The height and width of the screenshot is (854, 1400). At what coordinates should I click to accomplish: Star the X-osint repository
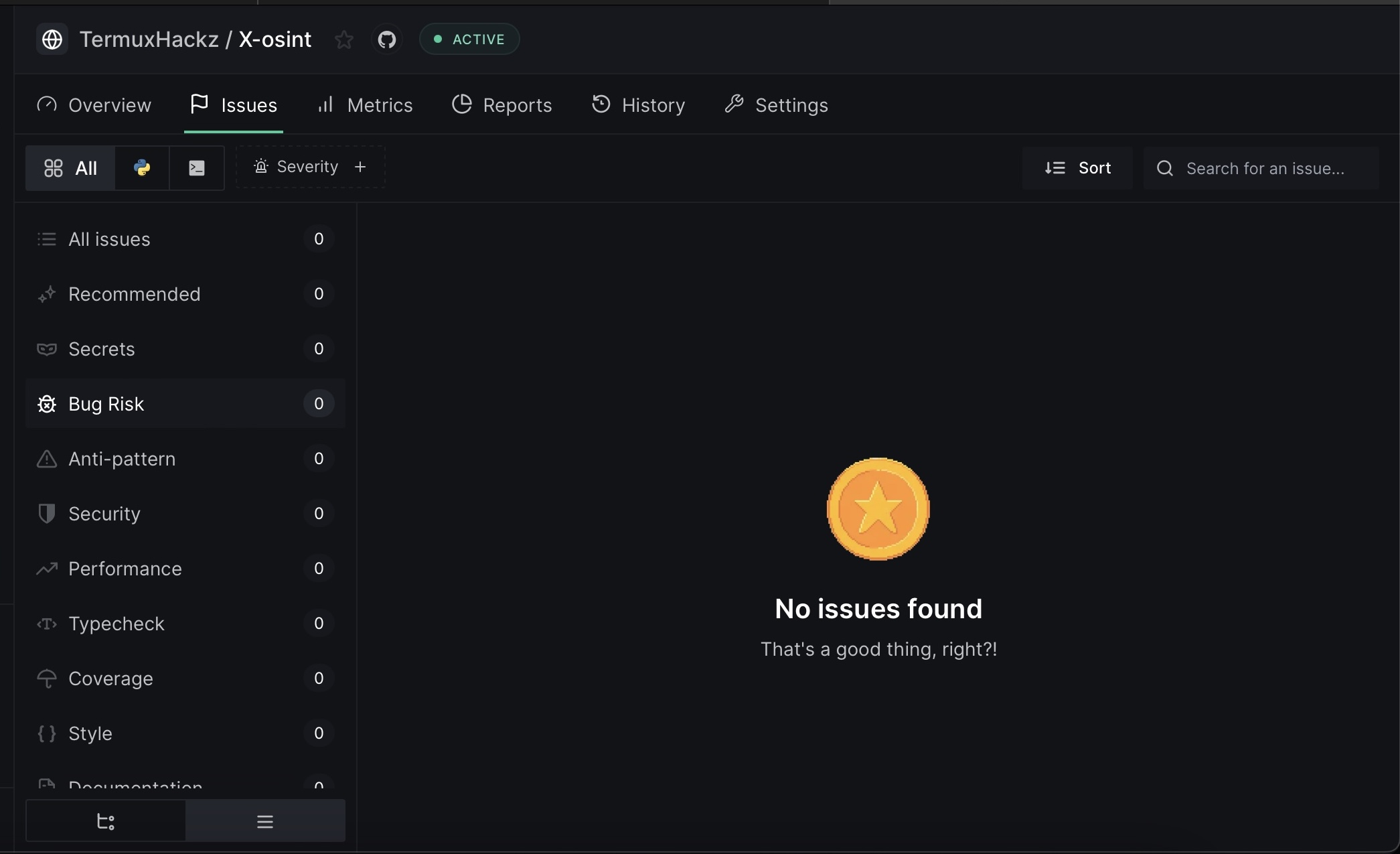pos(344,40)
